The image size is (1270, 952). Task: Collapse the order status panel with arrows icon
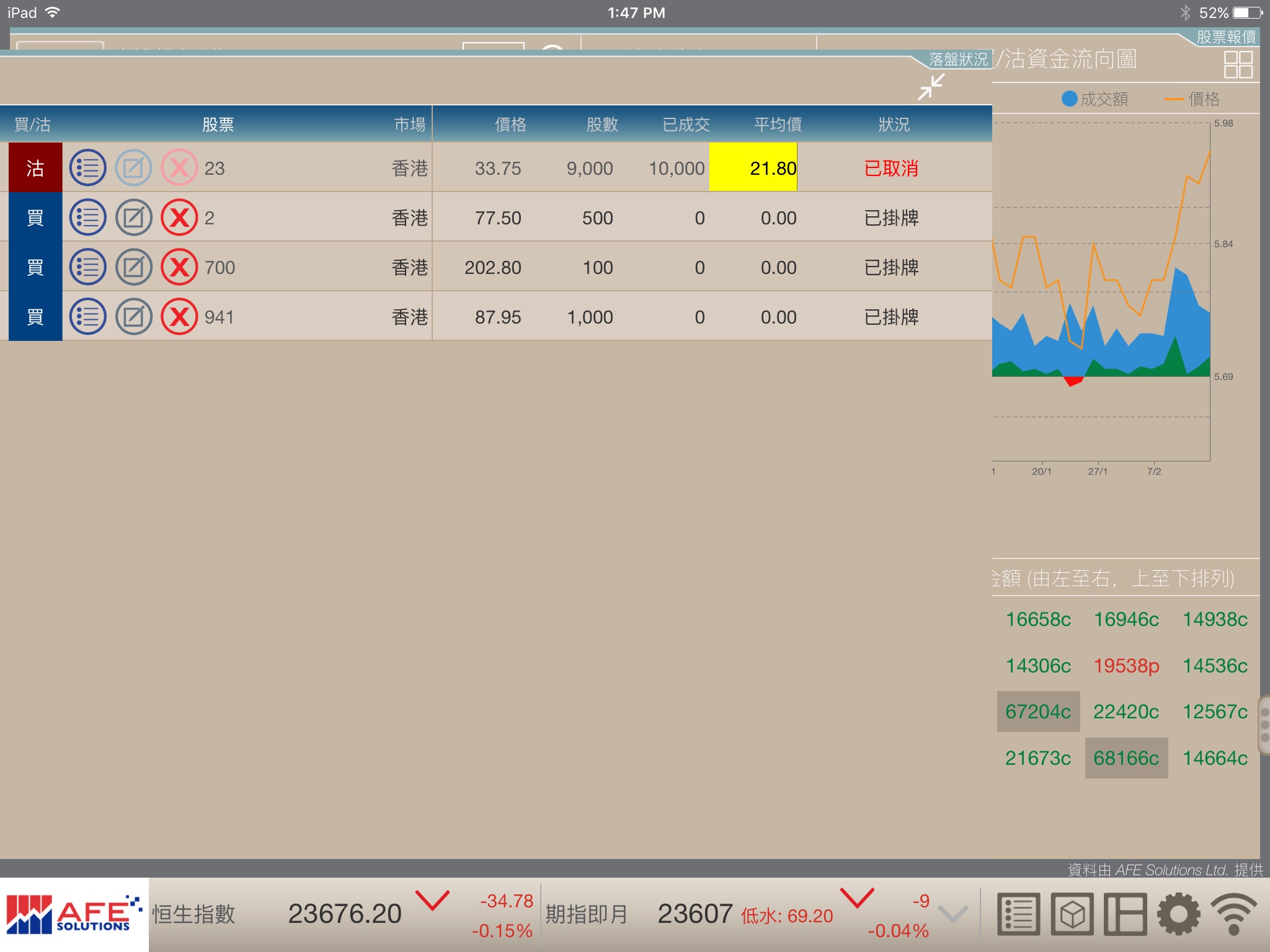(x=931, y=87)
